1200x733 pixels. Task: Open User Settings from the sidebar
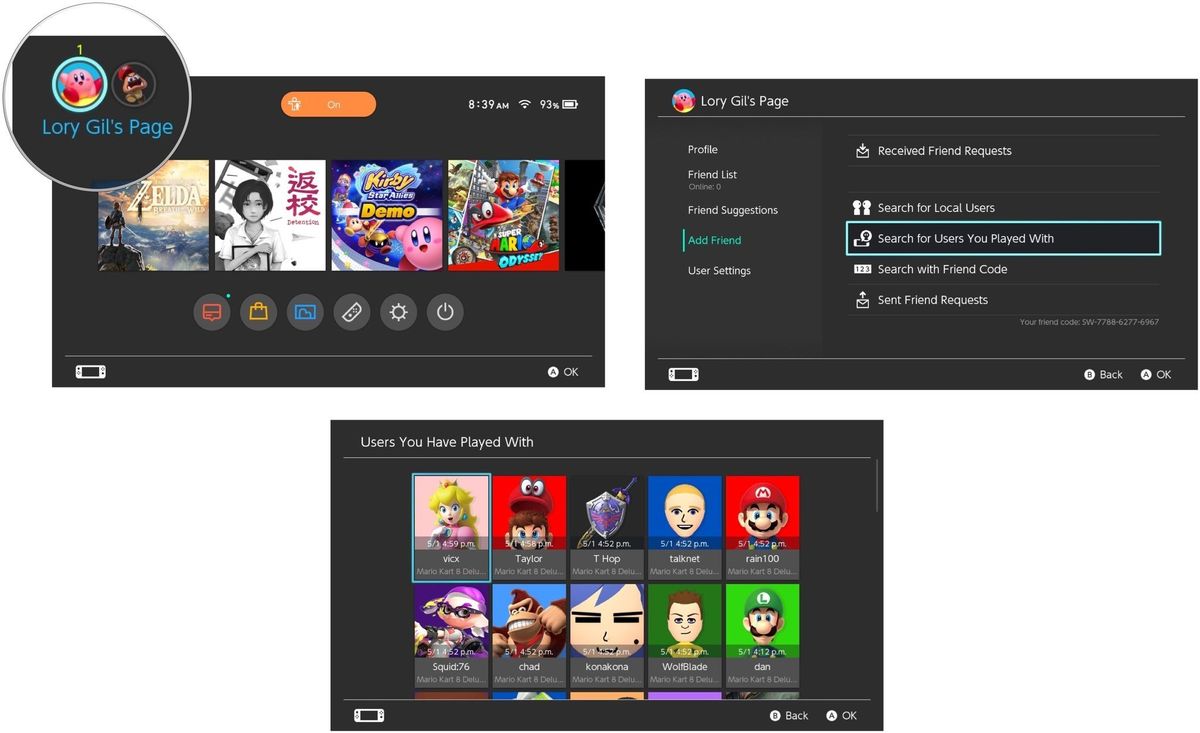(719, 270)
